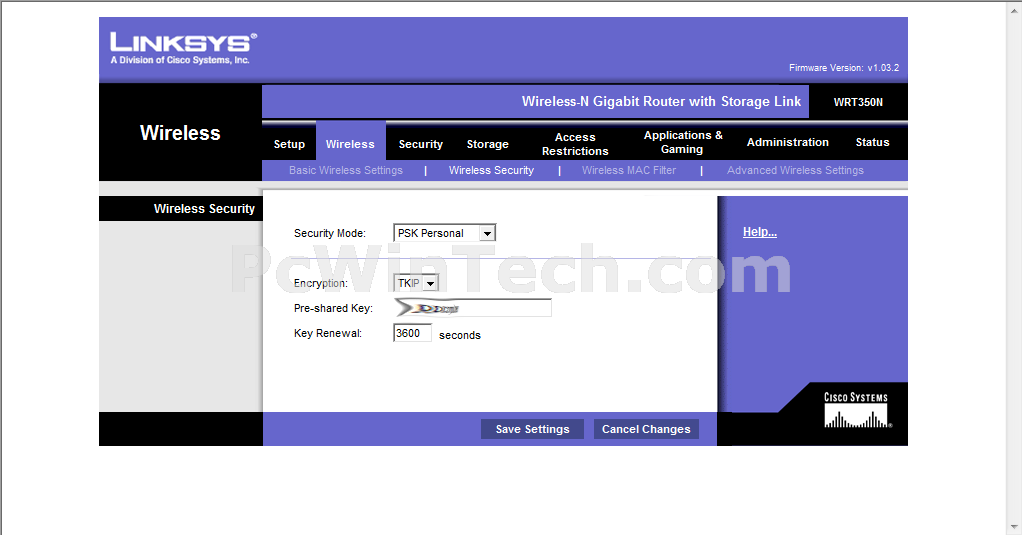Click the Pre-shared Key label

click(x=333, y=308)
